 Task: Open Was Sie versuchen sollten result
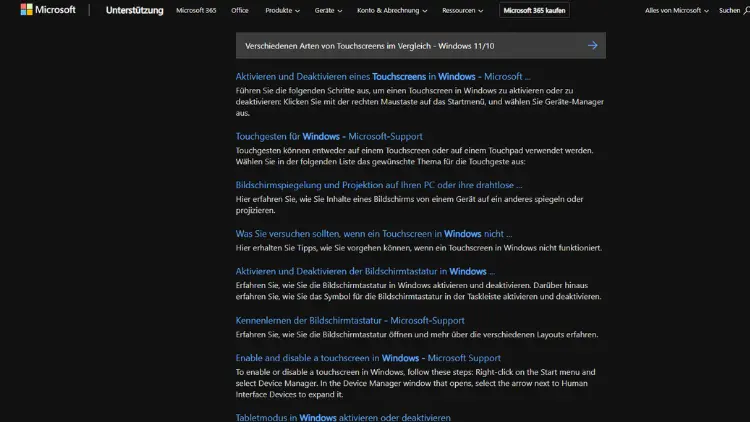pyautogui.click(x=374, y=234)
